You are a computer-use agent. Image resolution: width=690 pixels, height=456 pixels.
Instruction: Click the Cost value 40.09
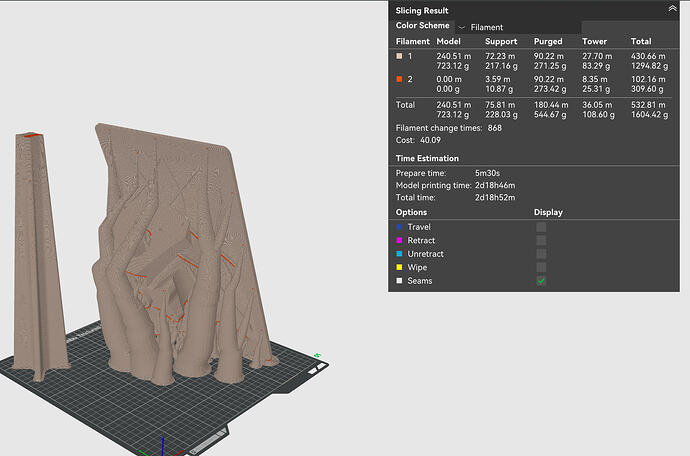430,140
